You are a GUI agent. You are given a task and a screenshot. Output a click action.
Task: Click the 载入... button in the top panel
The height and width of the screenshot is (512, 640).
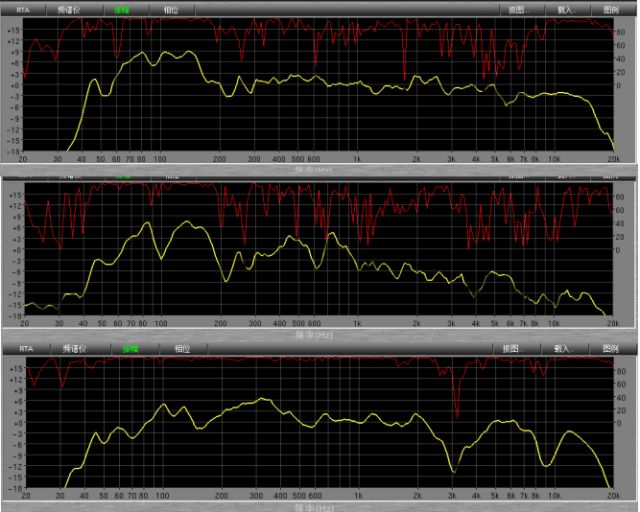(x=567, y=10)
